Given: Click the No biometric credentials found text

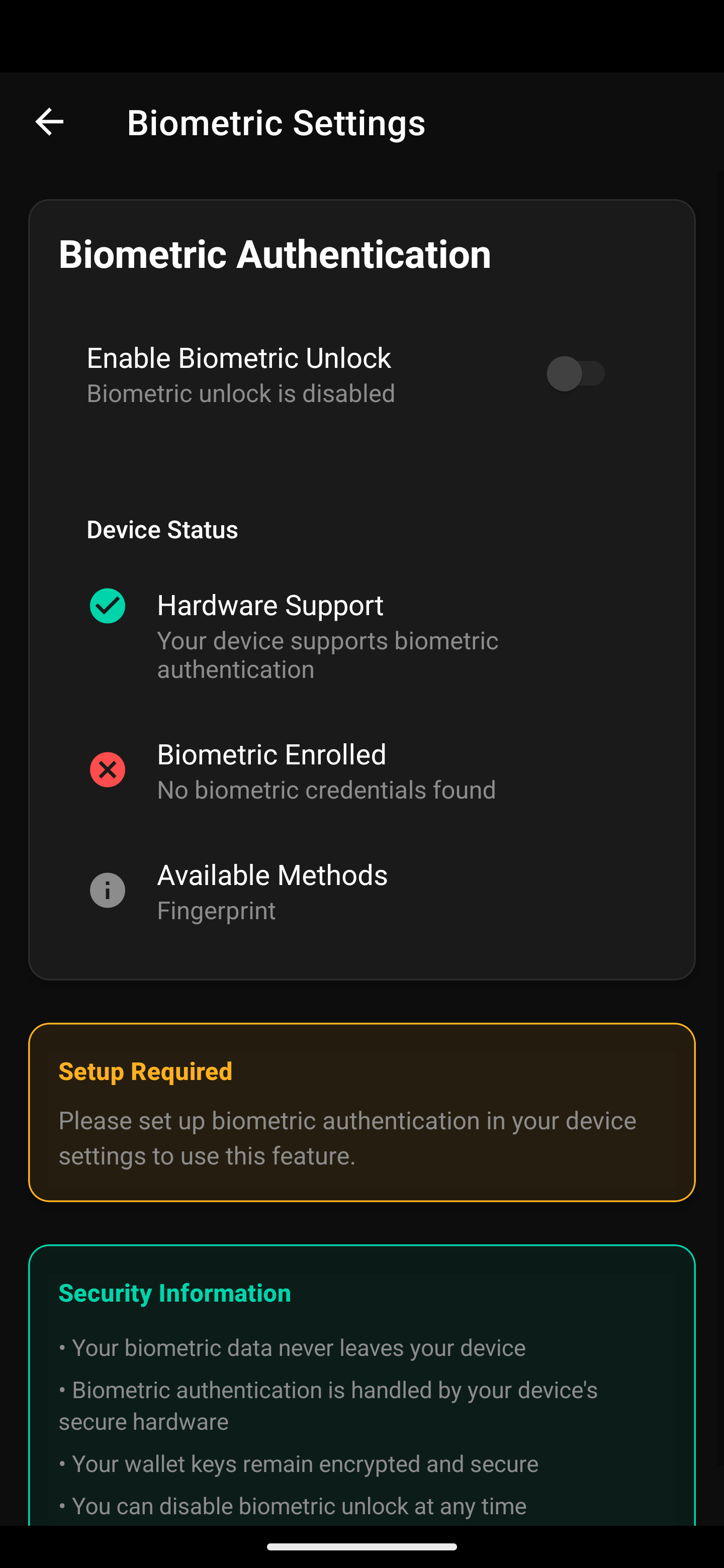Looking at the screenshot, I should click(x=326, y=790).
